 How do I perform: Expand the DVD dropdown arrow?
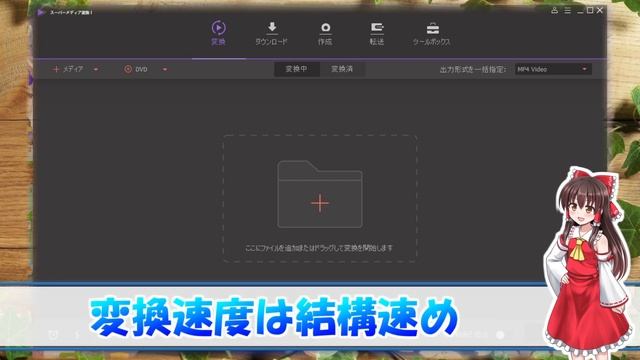165,69
